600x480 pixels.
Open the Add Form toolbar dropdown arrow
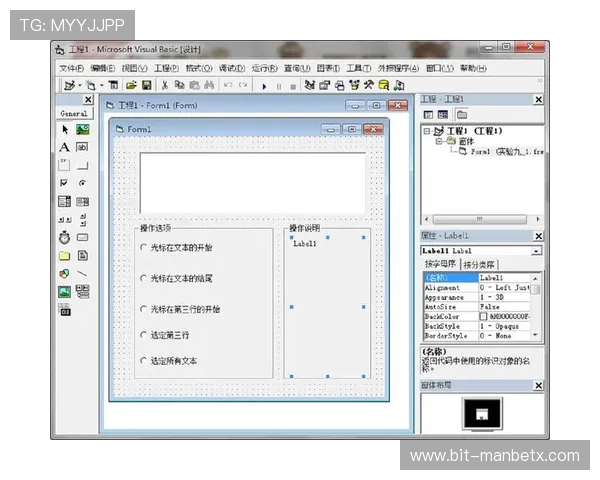point(101,85)
